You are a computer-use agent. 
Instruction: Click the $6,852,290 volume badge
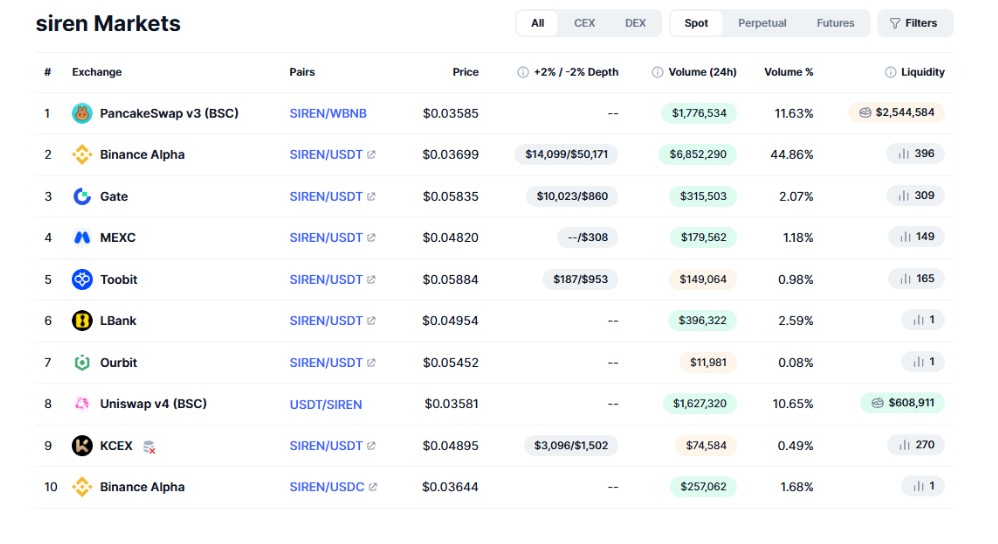tap(698, 154)
